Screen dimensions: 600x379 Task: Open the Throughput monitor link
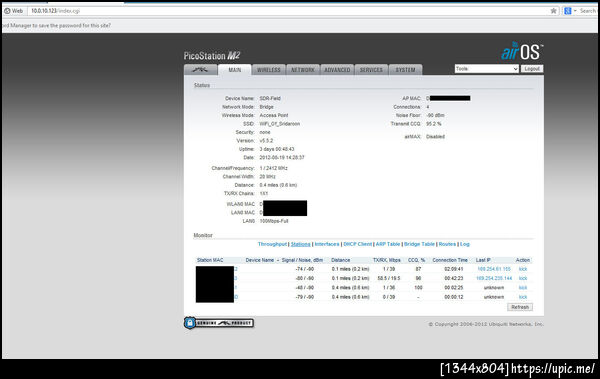pos(272,244)
